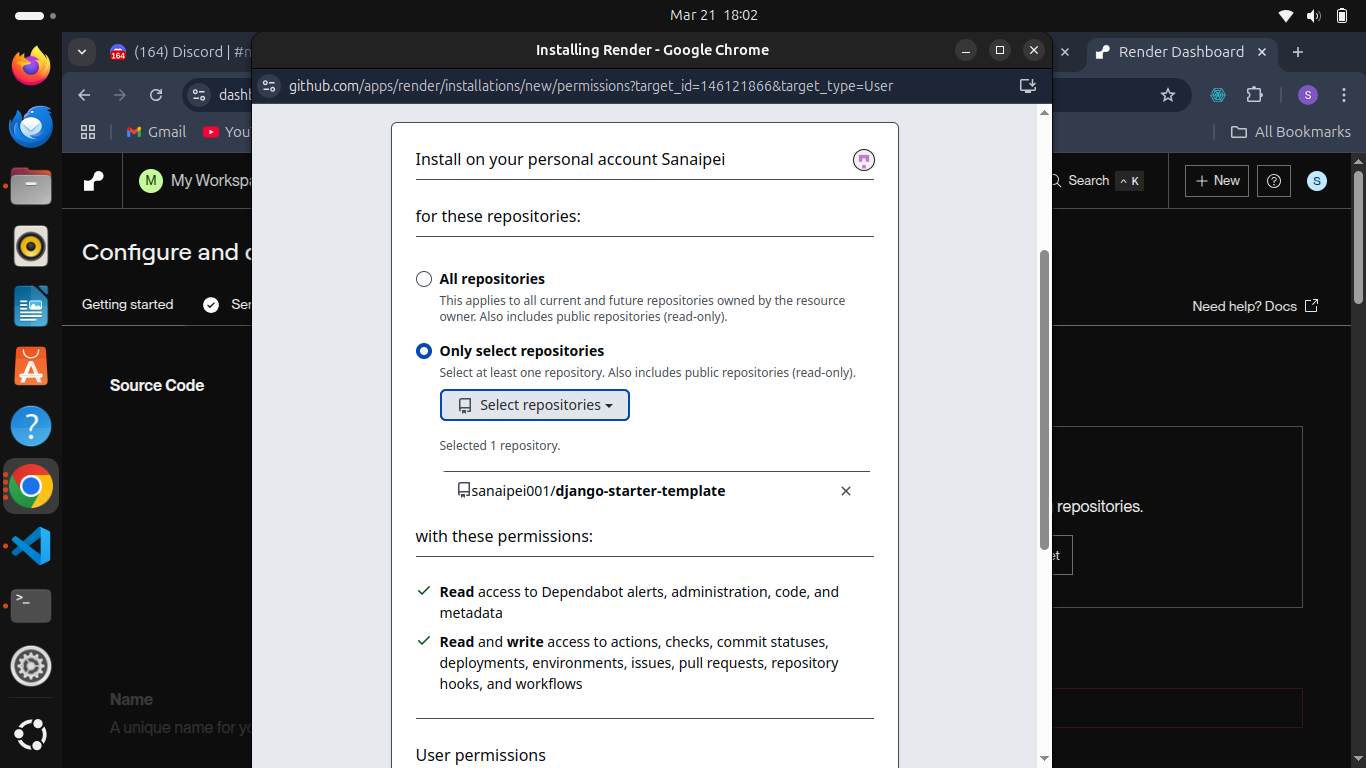Open the clock showing Mar 21 18:02

pos(714,15)
